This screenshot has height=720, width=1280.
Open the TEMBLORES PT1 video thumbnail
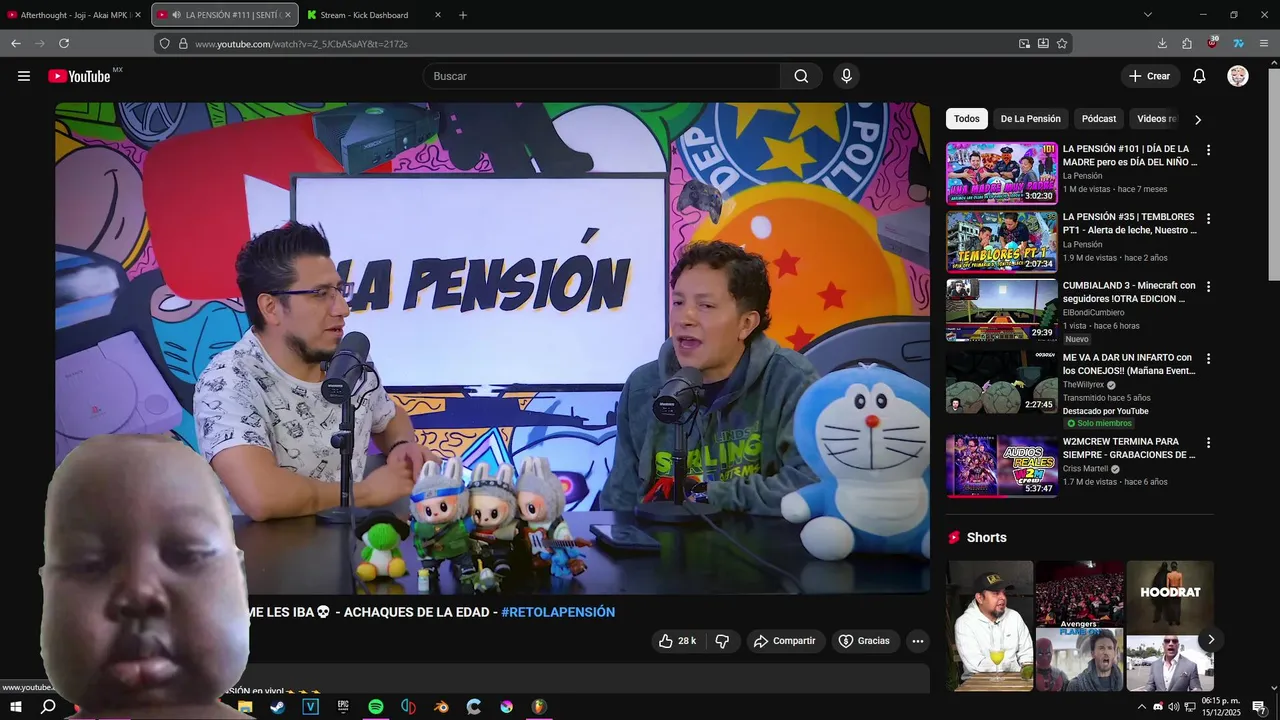1001,241
